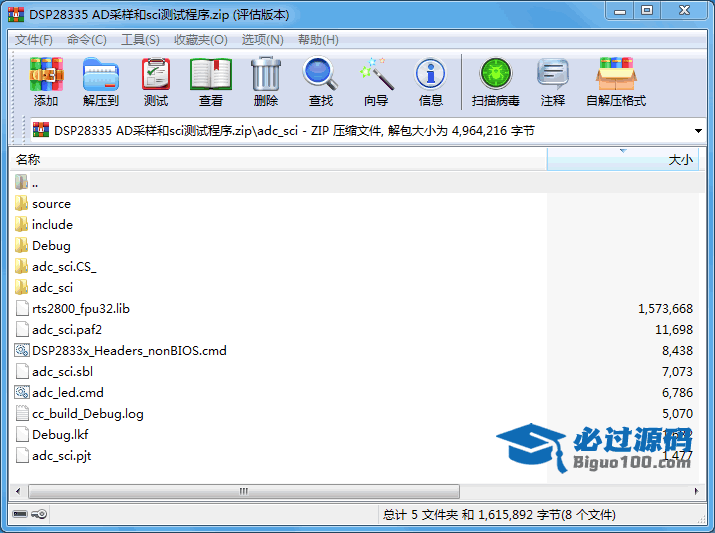Screen dimensions: 715x533
Task: Open the 文件(F) menu
Action: coord(34,40)
